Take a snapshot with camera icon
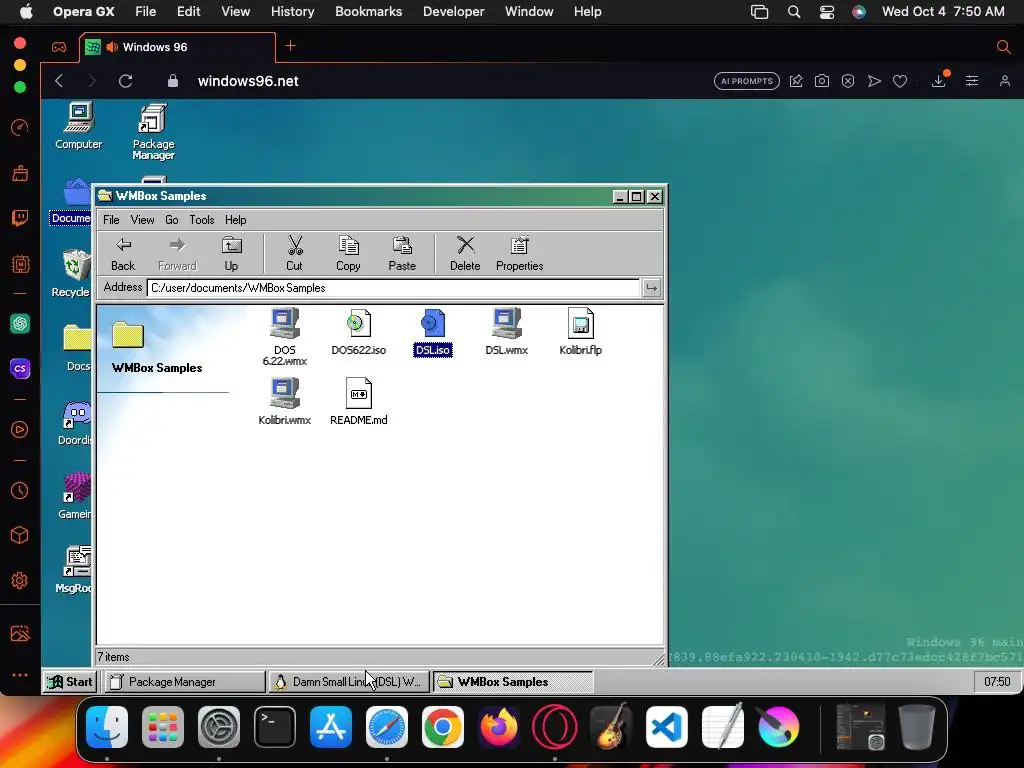 (x=822, y=81)
